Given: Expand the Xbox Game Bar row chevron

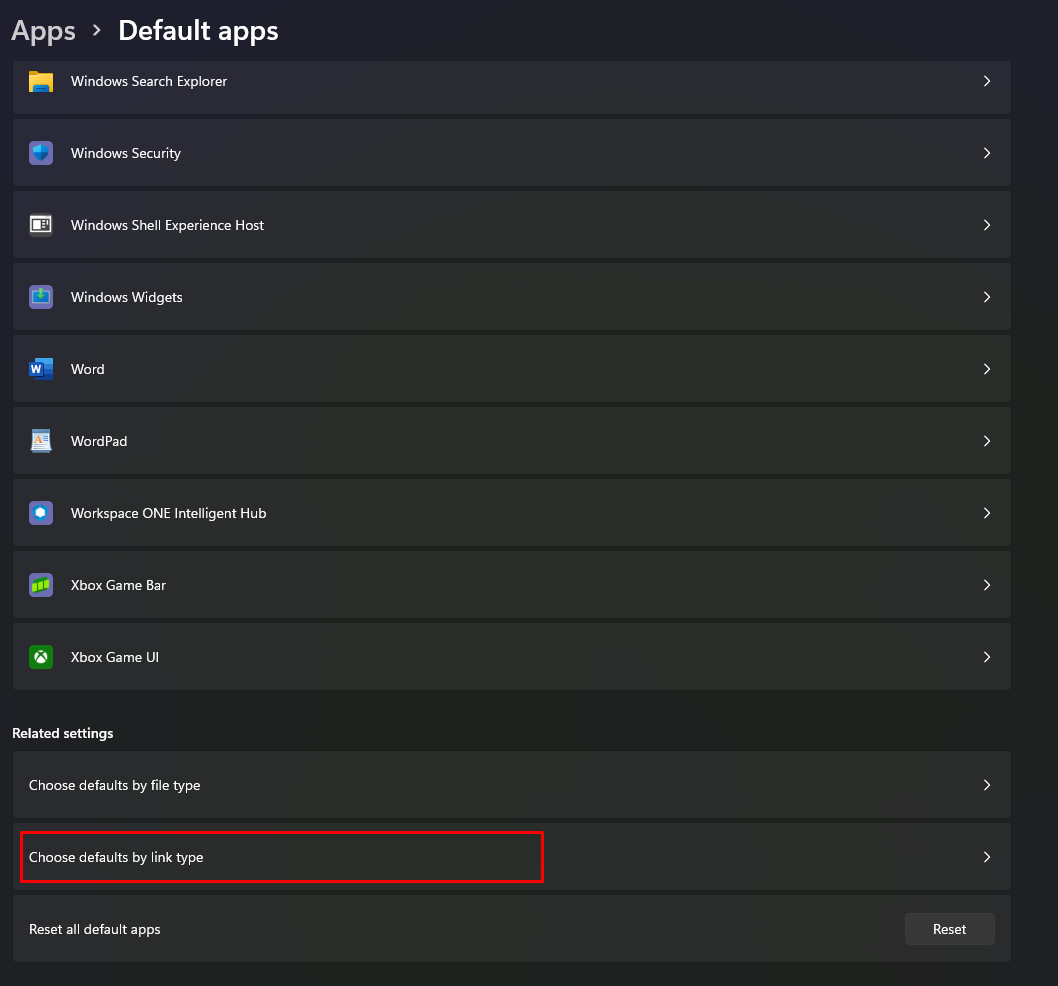Looking at the screenshot, I should click(986, 585).
